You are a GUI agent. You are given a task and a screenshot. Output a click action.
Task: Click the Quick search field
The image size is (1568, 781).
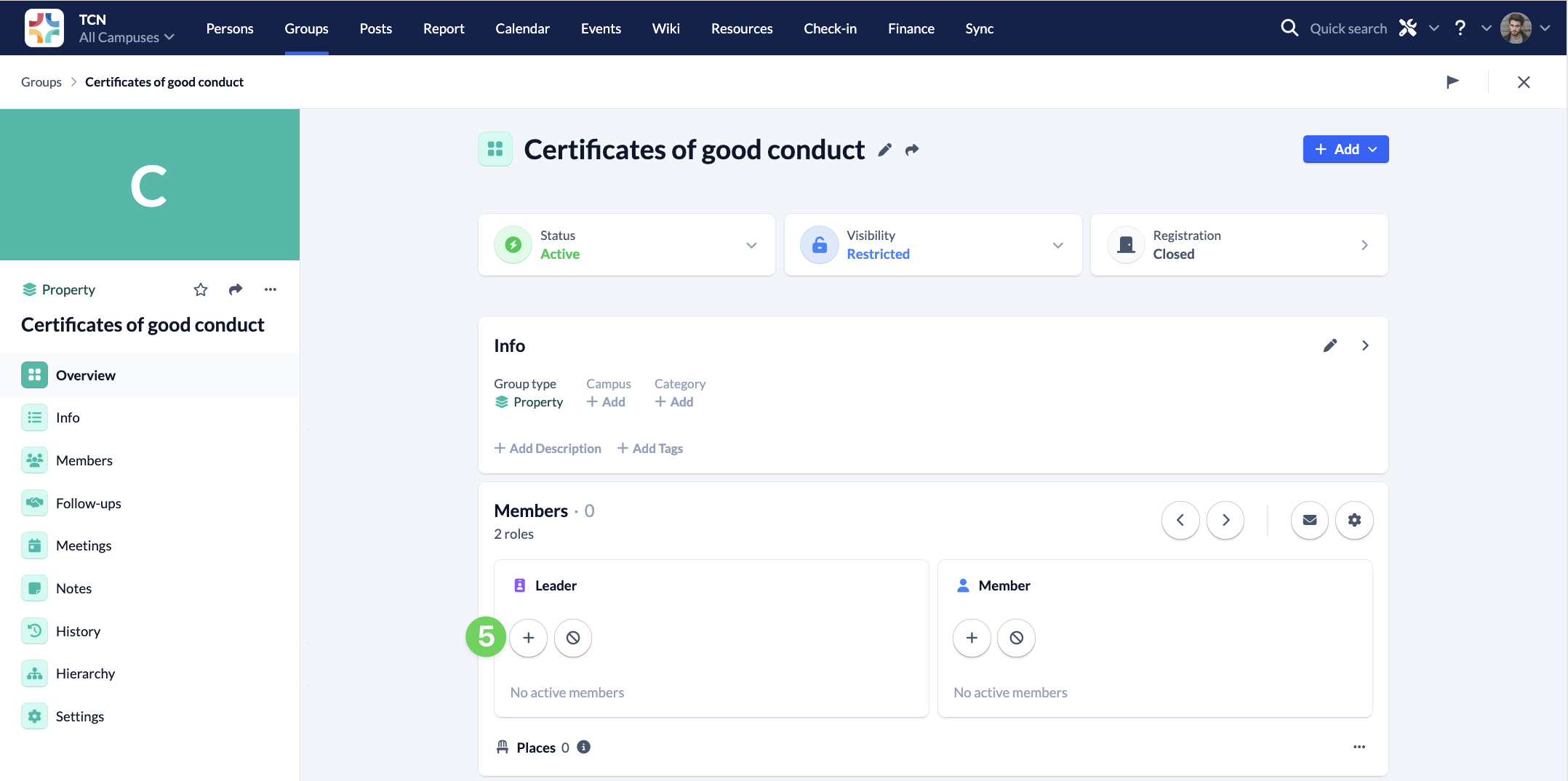click(1348, 28)
